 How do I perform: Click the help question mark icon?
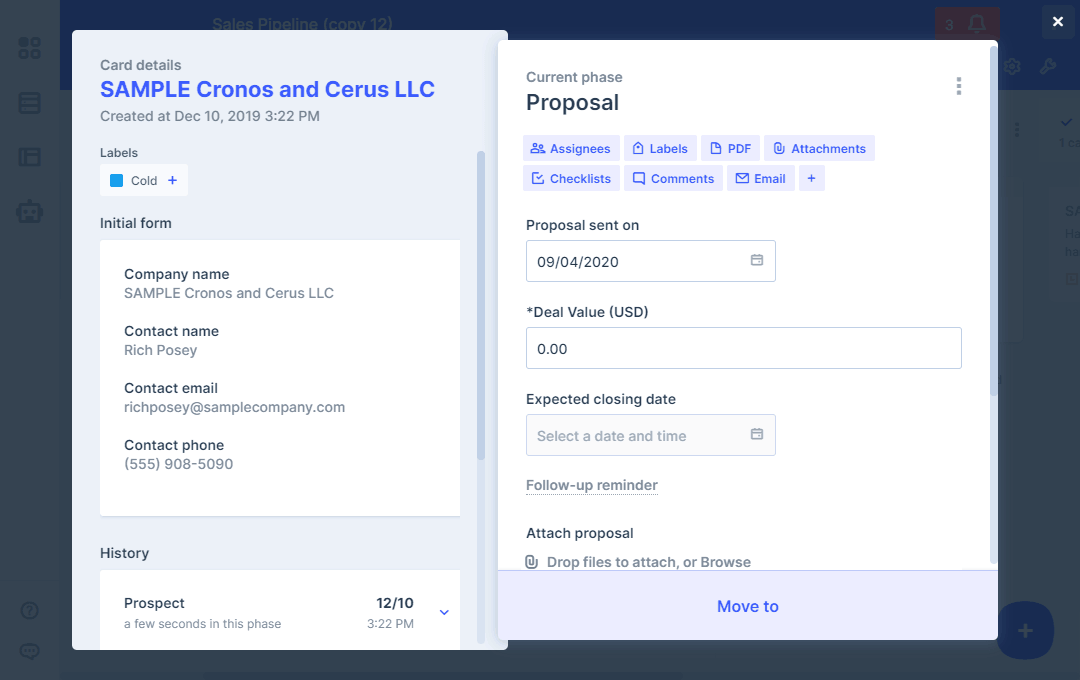point(30,610)
